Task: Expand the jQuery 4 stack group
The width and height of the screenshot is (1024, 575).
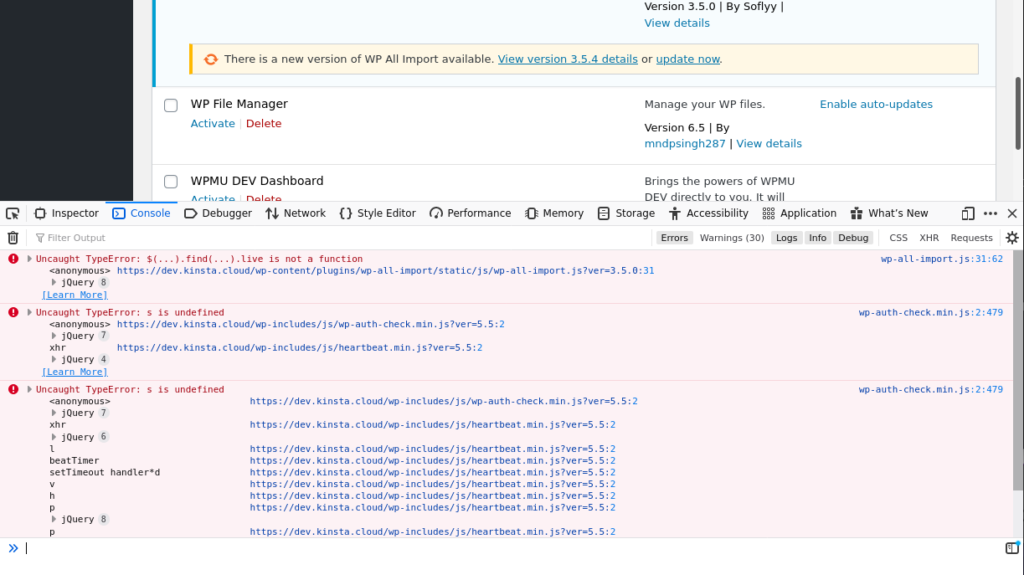Action: [x=54, y=360]
